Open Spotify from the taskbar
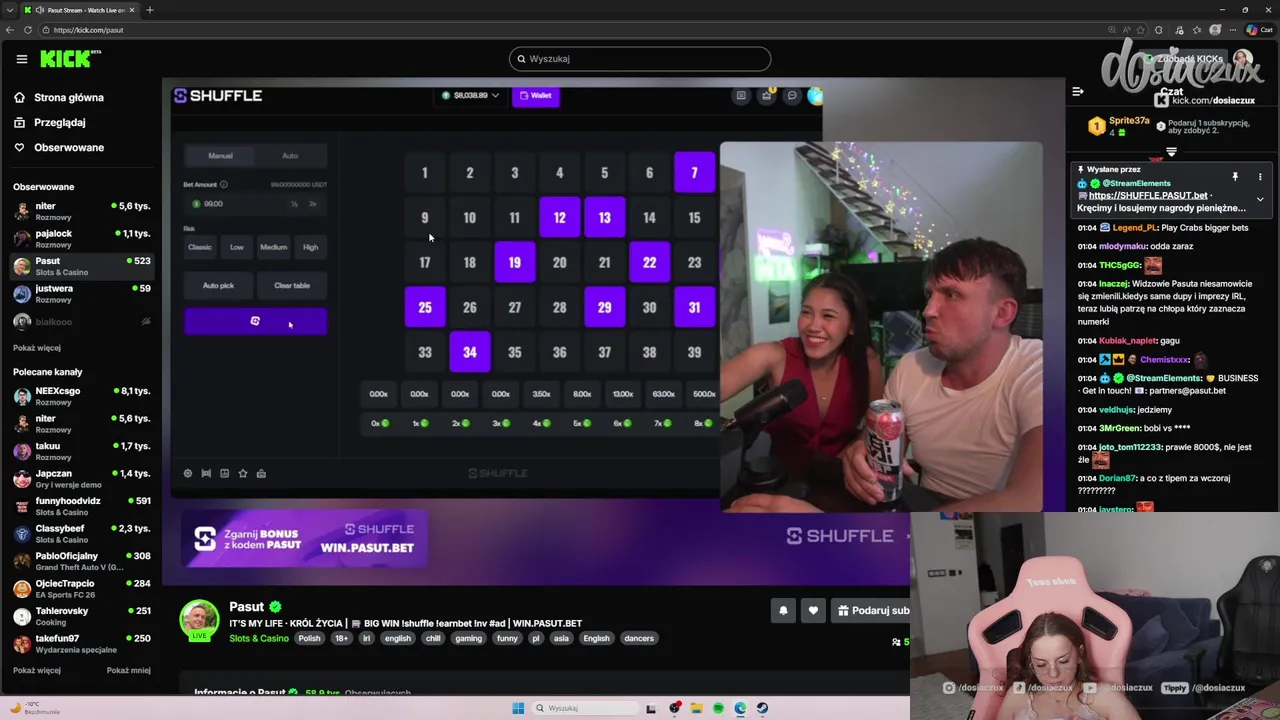Image resolution: width=1280 pixels, height=720 pixels. coord(718,708)
